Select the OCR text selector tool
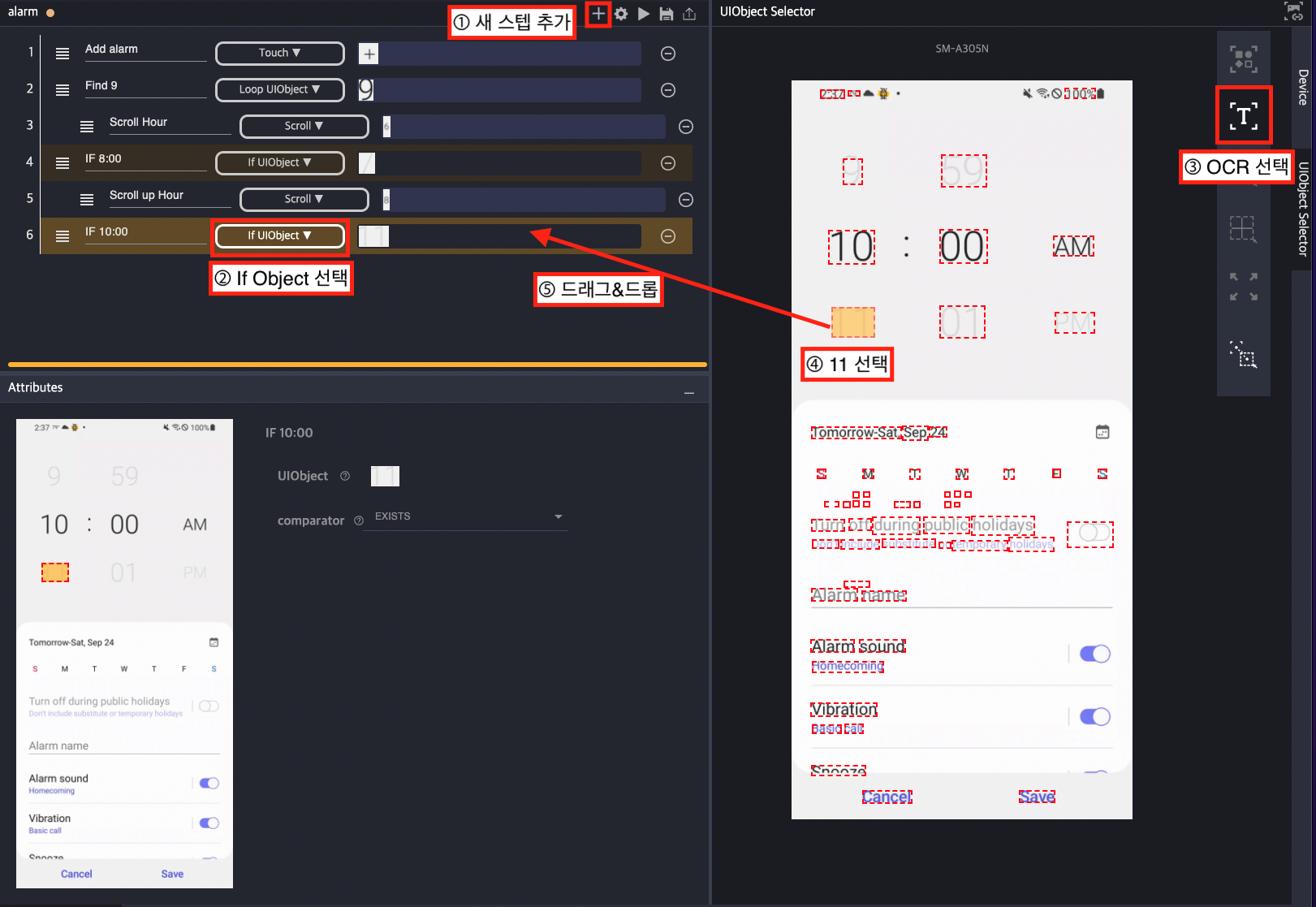Viewport: 1316px width, 907px height. (x=1243, y=115)
